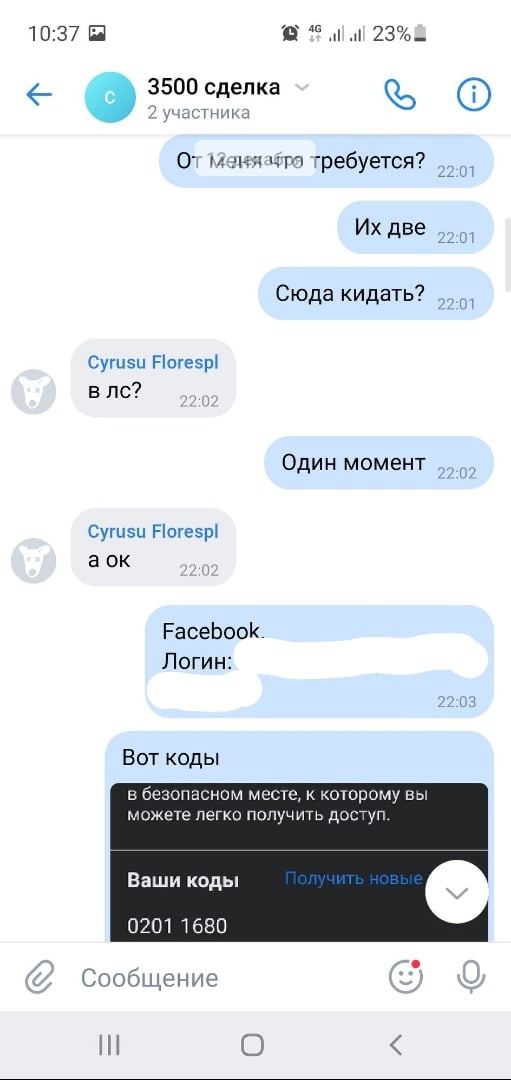The height and width of the screenshot is (1080, 511).
Task: Tap the "2 участника" subtitle
Action: [198, 112]
